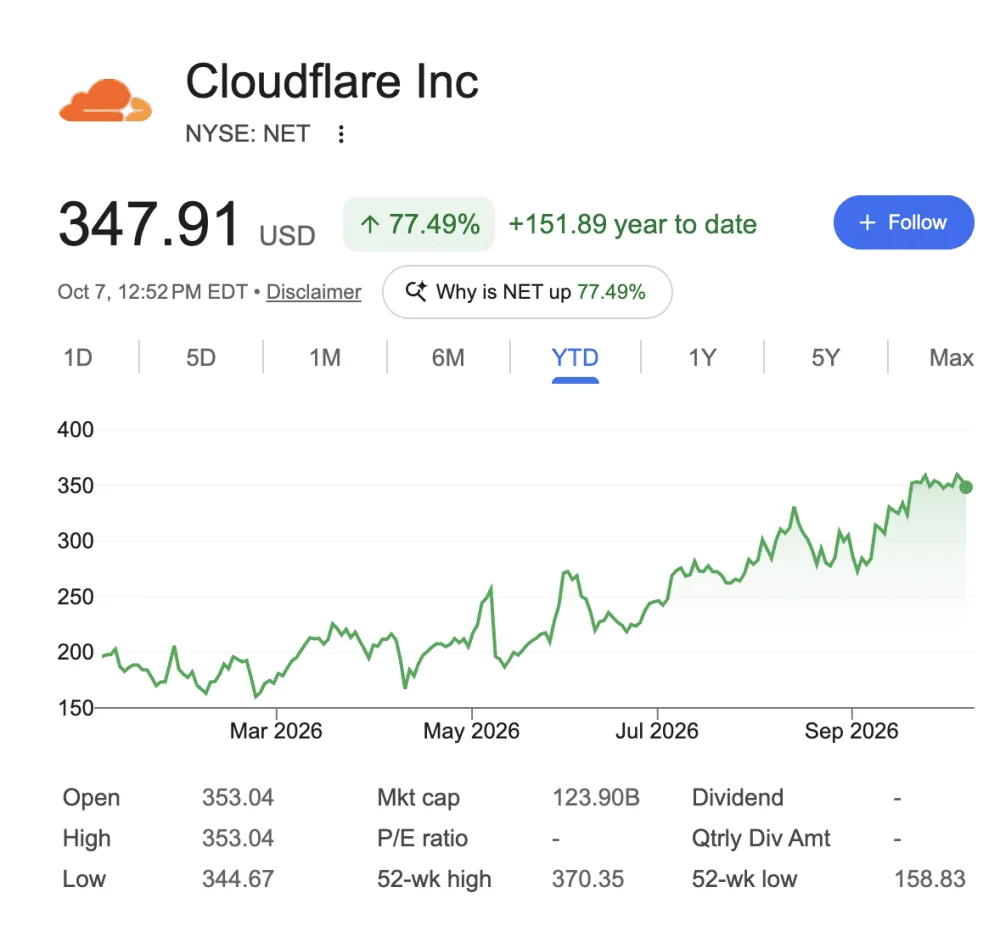Image resolution: width=1000 pixels, height=949 pixels.
Task: Click the plus icon on Follow button
Action: [x=867, y=222]
